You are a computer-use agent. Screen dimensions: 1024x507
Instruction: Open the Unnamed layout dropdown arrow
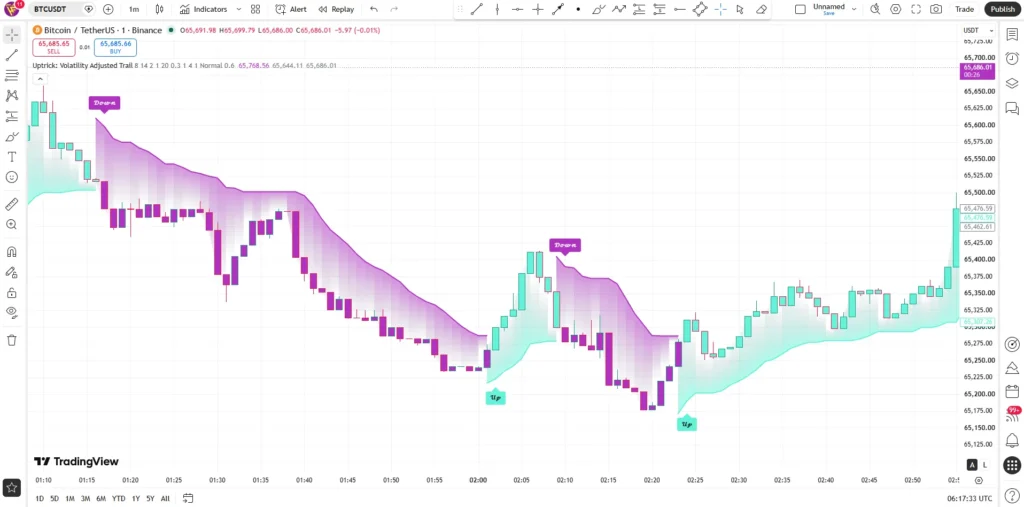pos(854,9)
